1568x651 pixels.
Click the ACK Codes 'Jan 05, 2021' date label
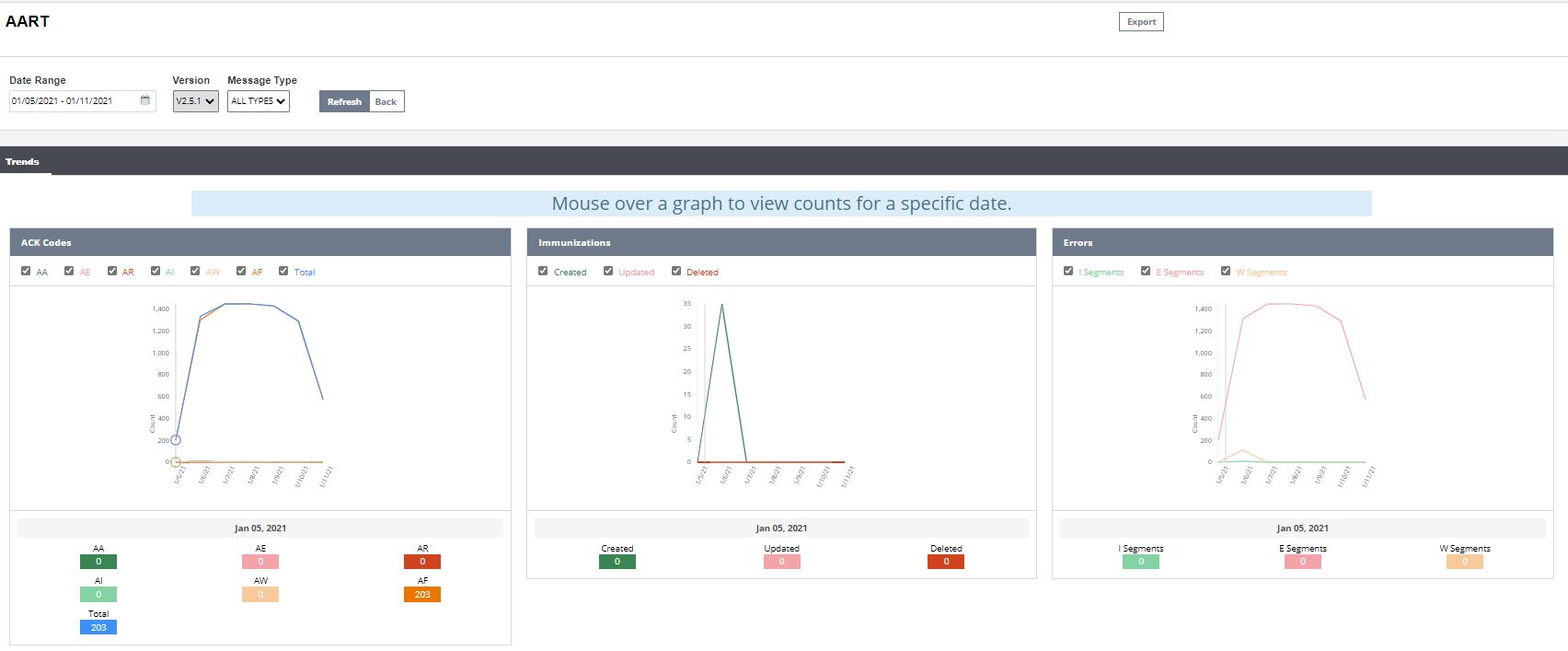coord(260,529)
